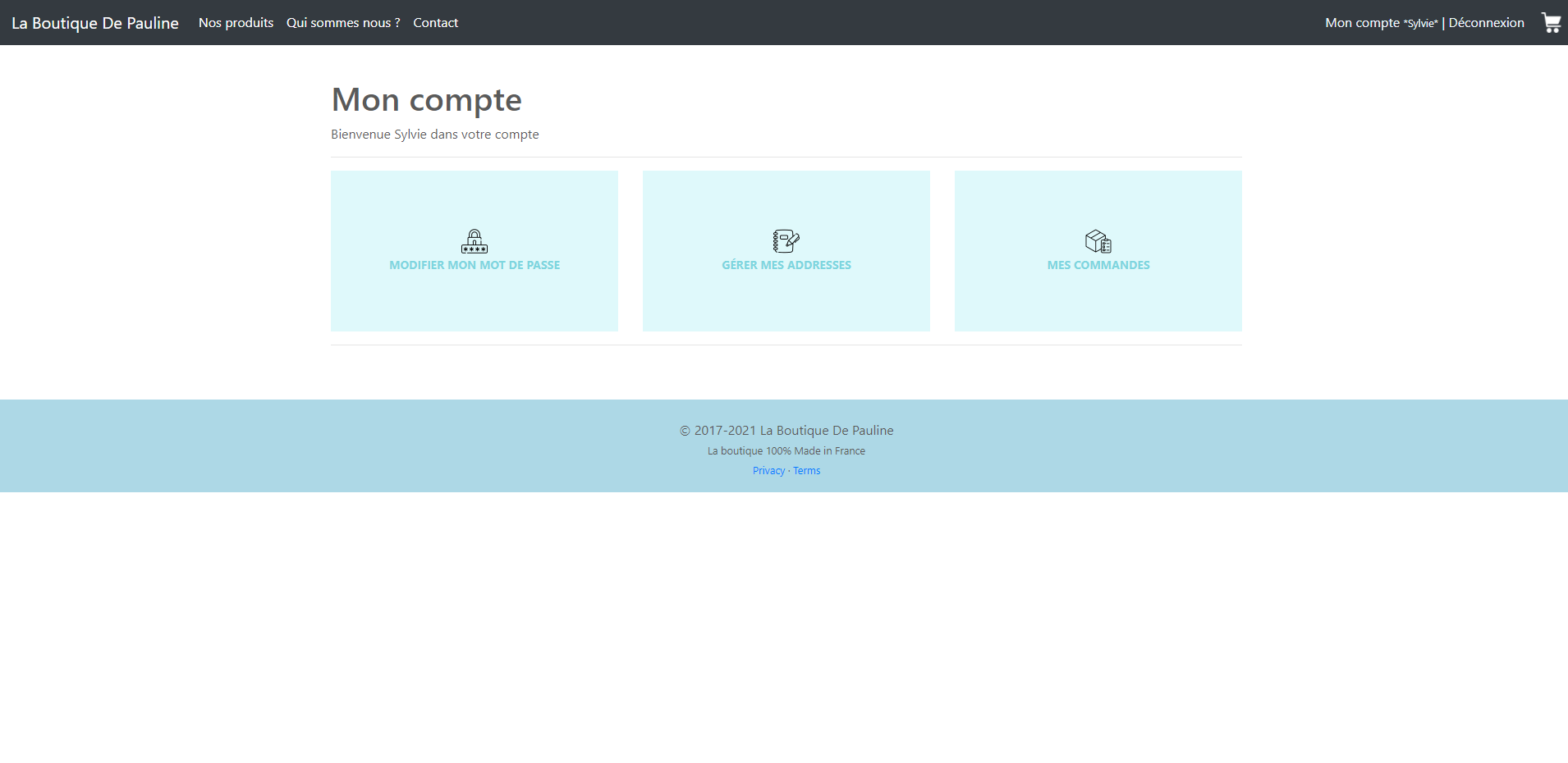Open the Terms page
The image size is (1568, 763).
click(x=806, y=470)
